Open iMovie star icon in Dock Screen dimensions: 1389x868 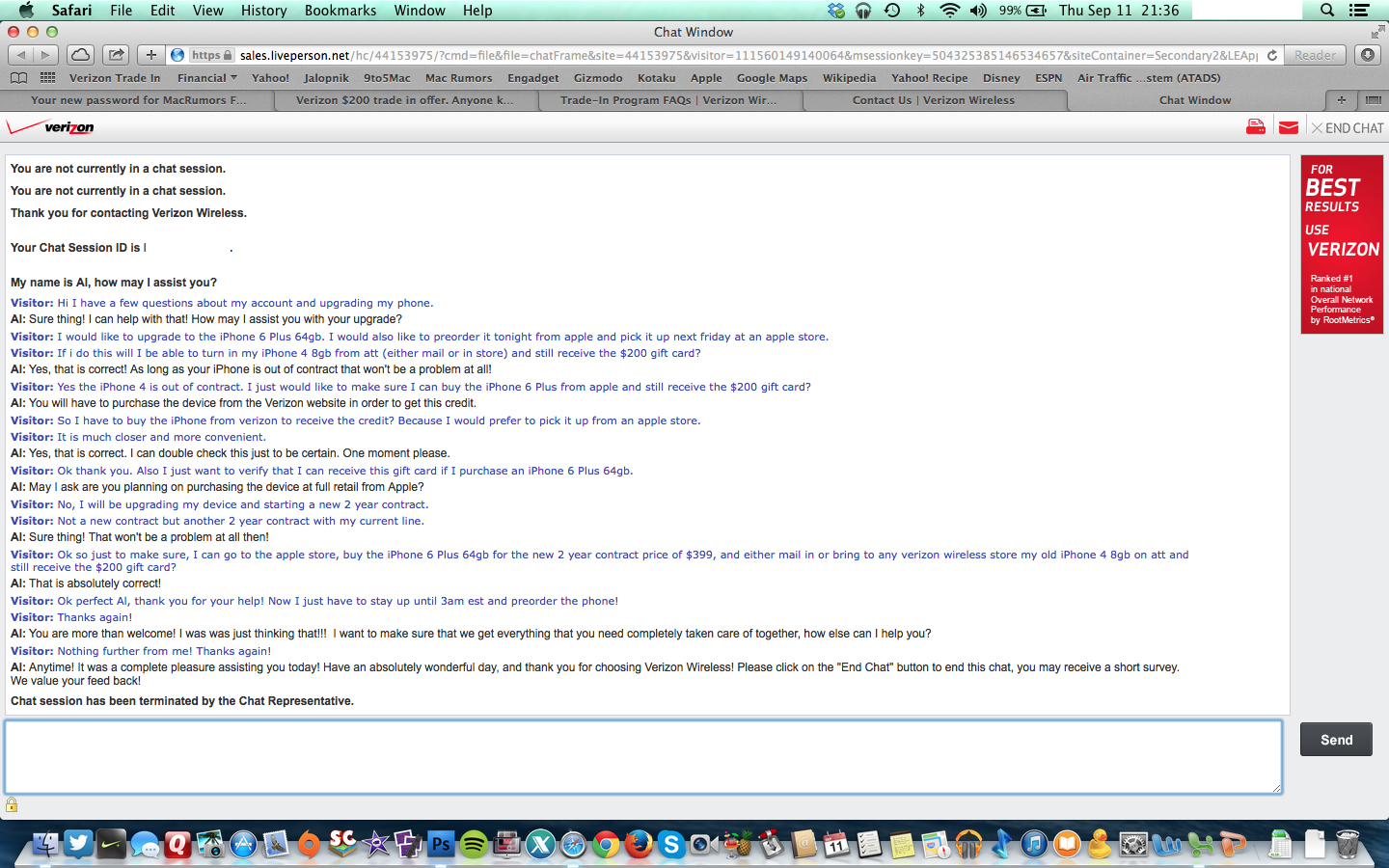tap(375, 845)
